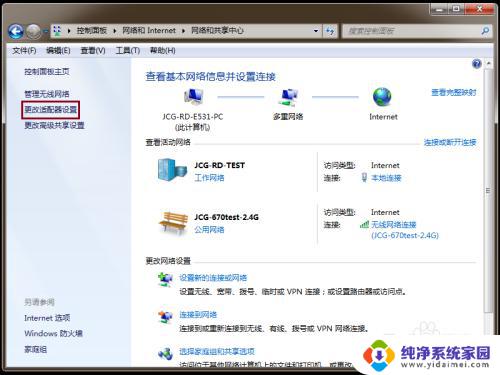Click 查看完整映射 link
The image size is (500, 375).
[x=454, y=92]
